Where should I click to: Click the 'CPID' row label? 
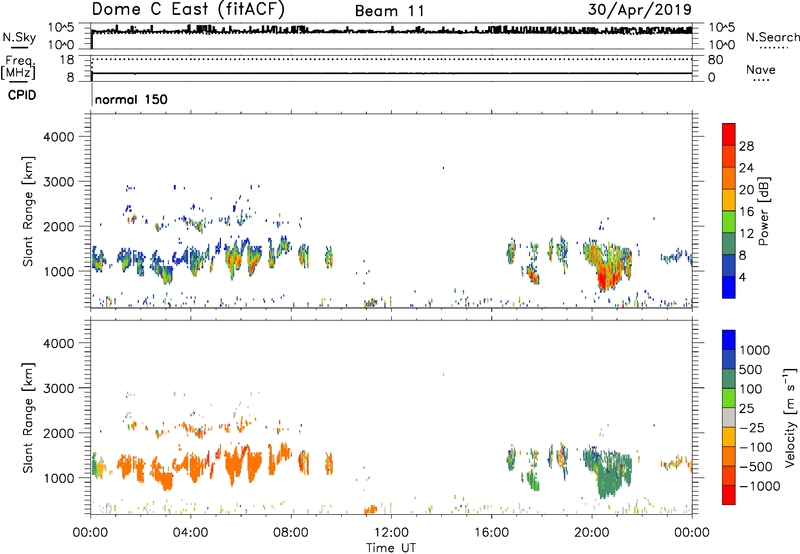click(x=21, y=95)
